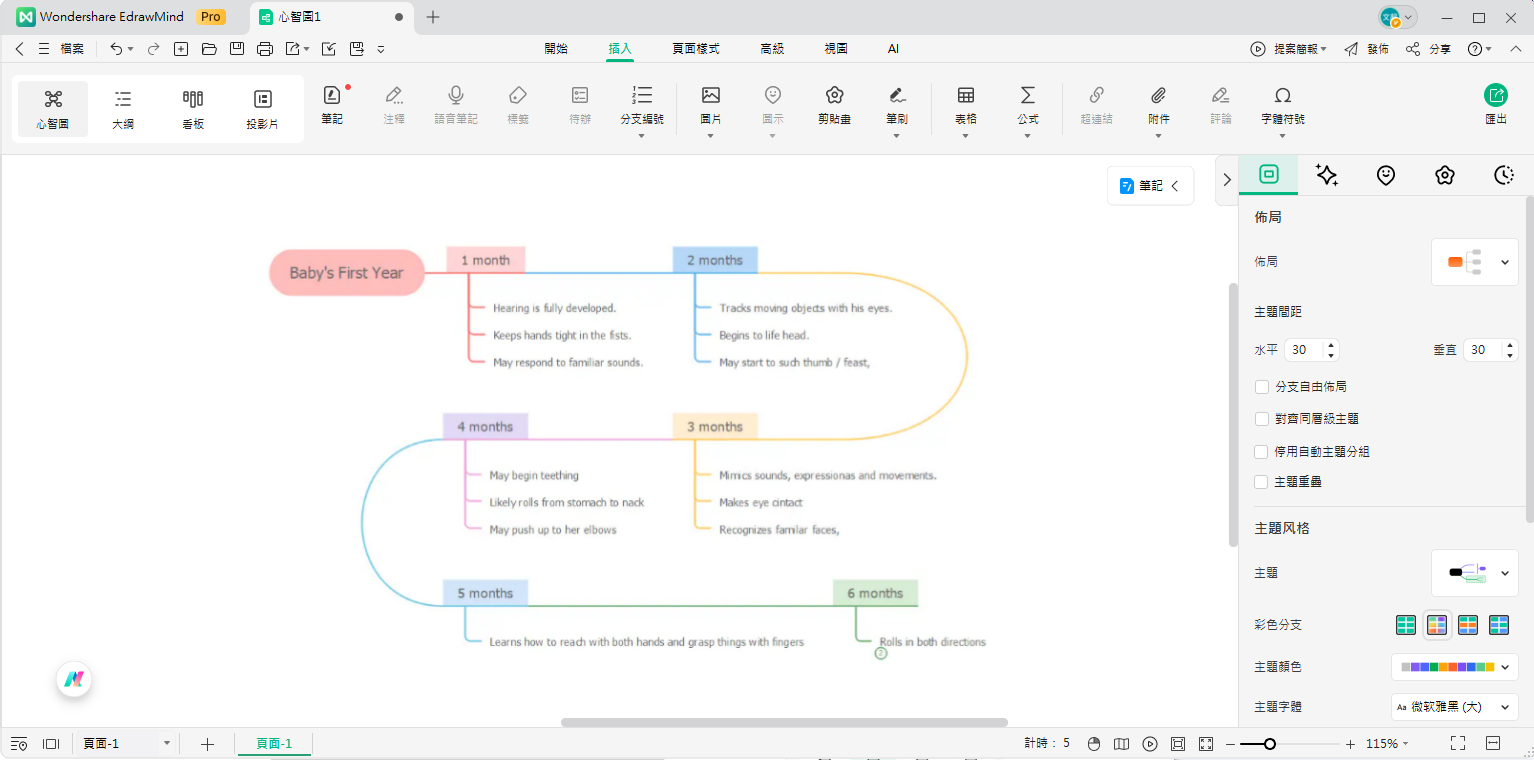Viewport: 1534px width, 760px height.
Task: Expand the 佈局 layout dropdown
Action: (1475, 262)
